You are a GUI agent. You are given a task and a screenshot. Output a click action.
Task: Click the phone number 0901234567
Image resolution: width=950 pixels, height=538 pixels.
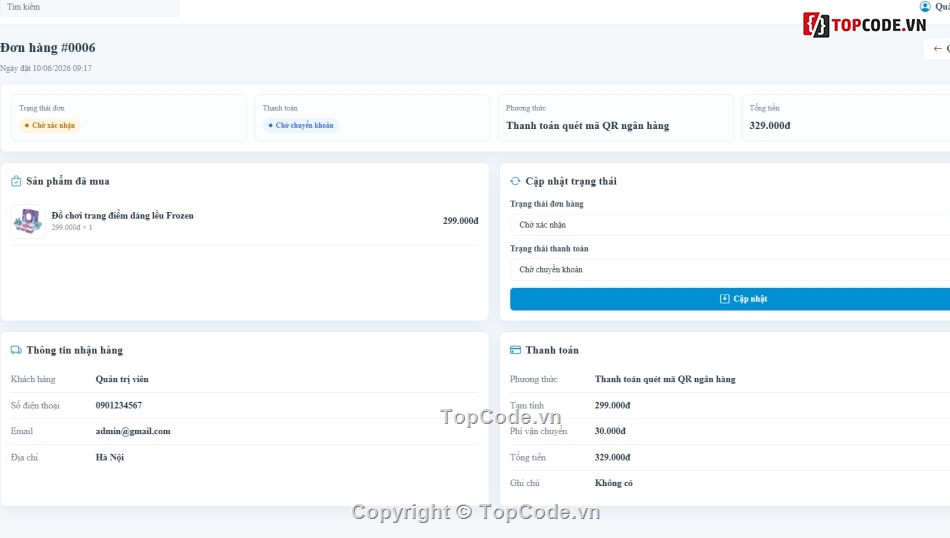coord(119,405)
